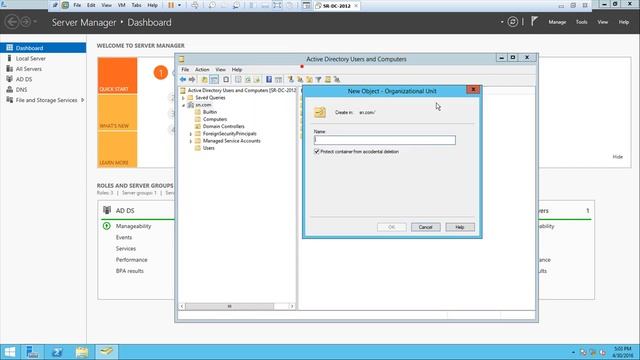Click the blue Help icon in toolbar

(x=269, y=80)
